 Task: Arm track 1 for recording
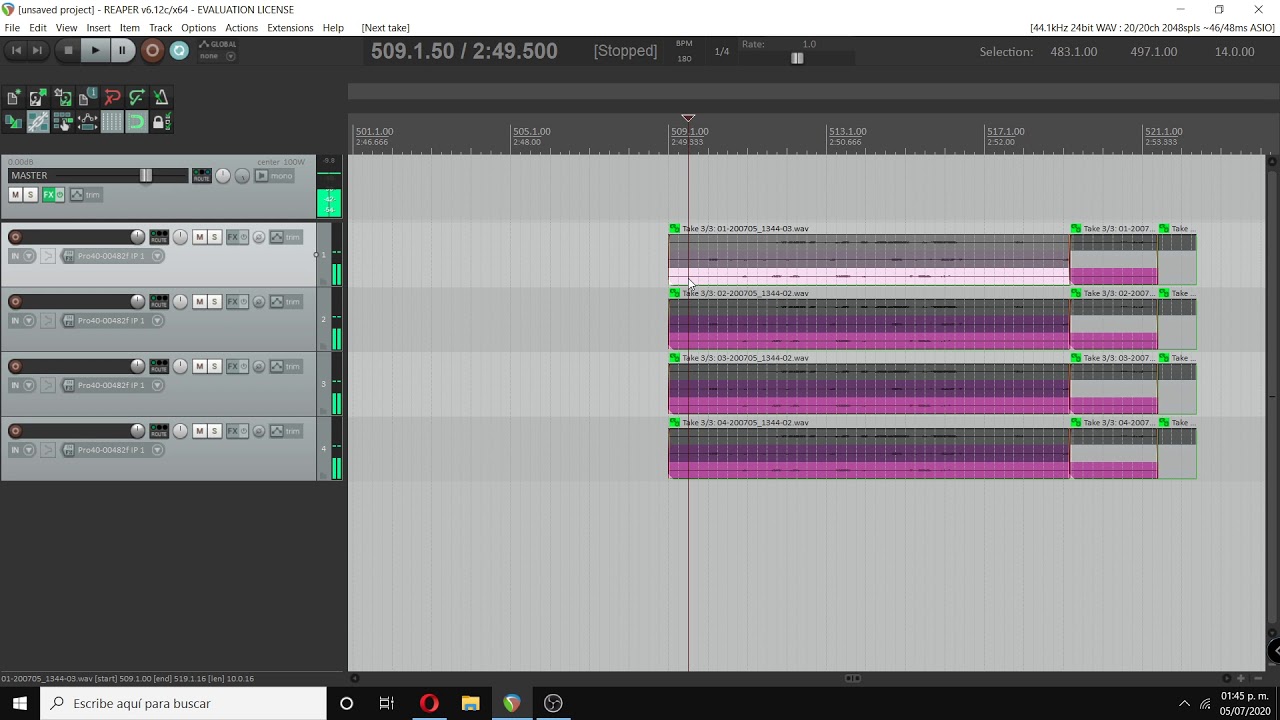pos(15,237)
